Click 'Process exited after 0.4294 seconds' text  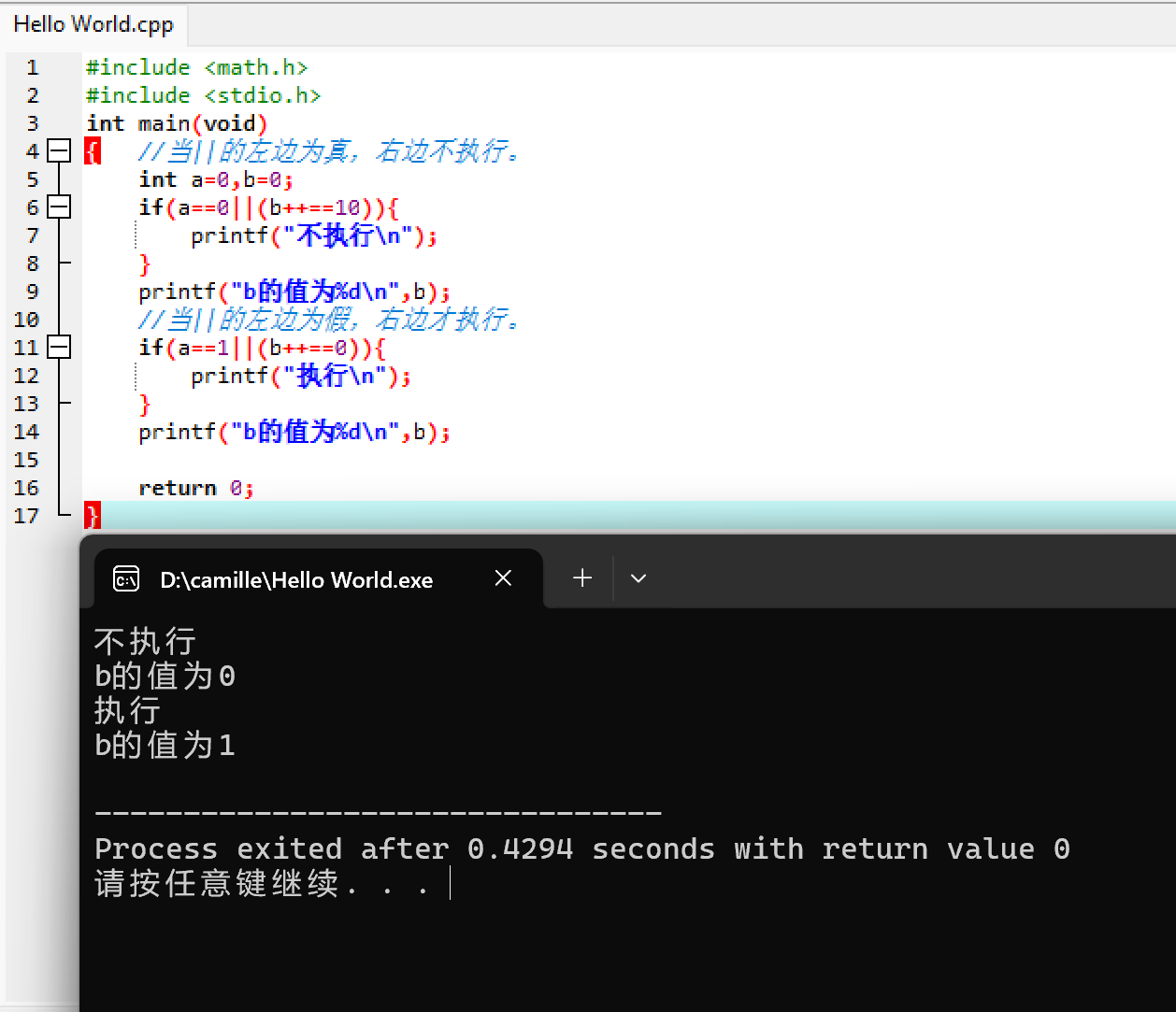coord(405,848)
